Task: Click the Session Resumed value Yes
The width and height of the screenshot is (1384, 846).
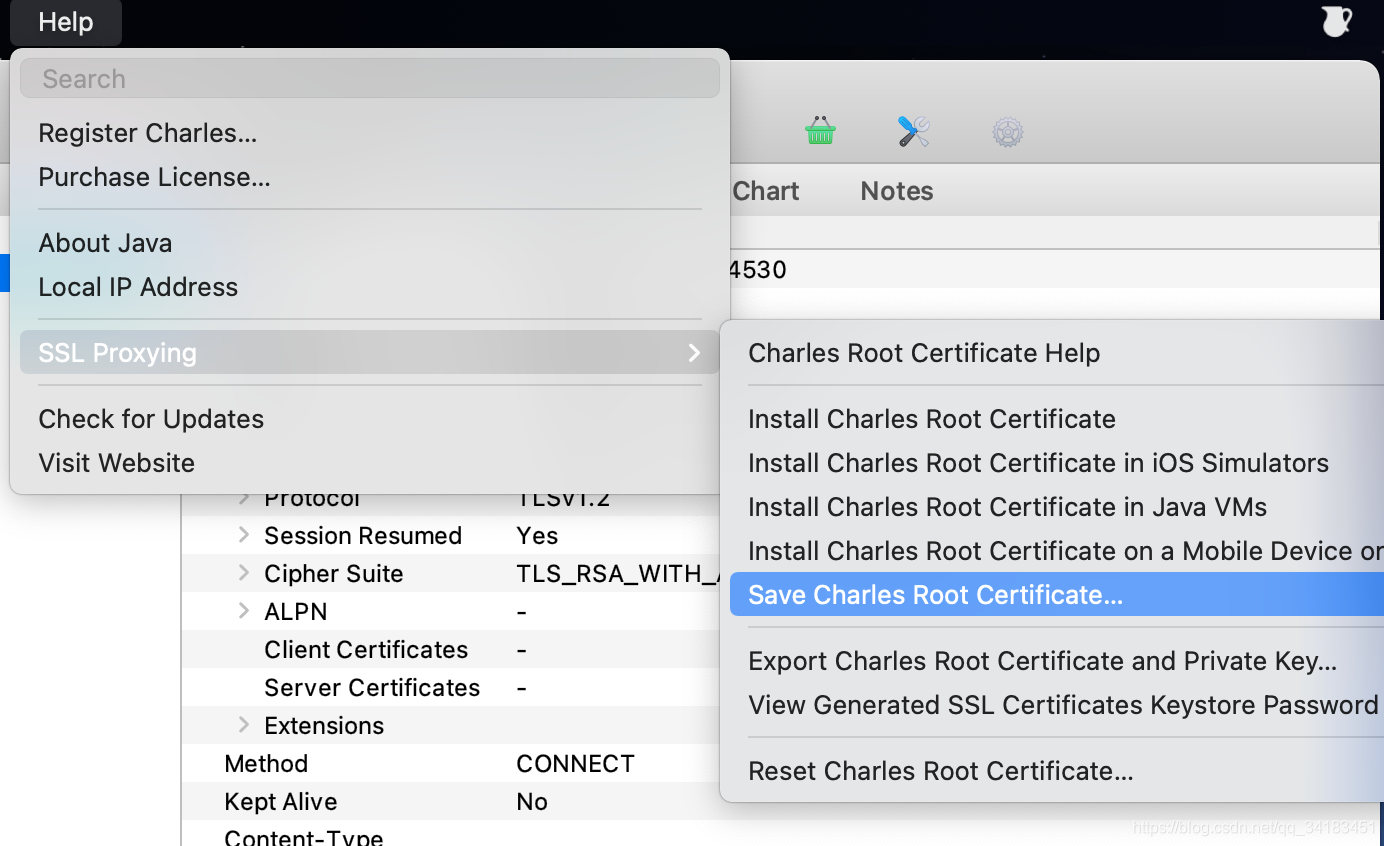Action: click(x=537, y=536)
